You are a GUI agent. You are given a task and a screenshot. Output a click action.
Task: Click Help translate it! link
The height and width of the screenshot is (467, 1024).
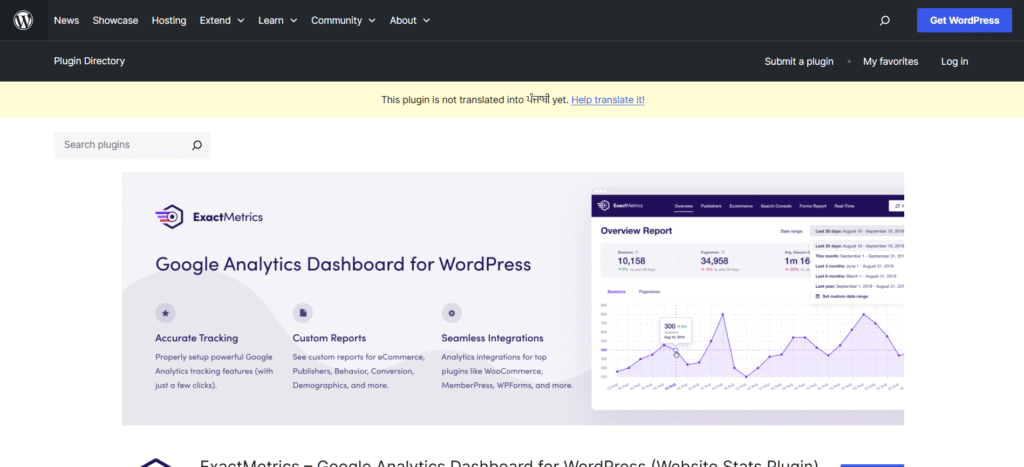click(x=608, y=100)
